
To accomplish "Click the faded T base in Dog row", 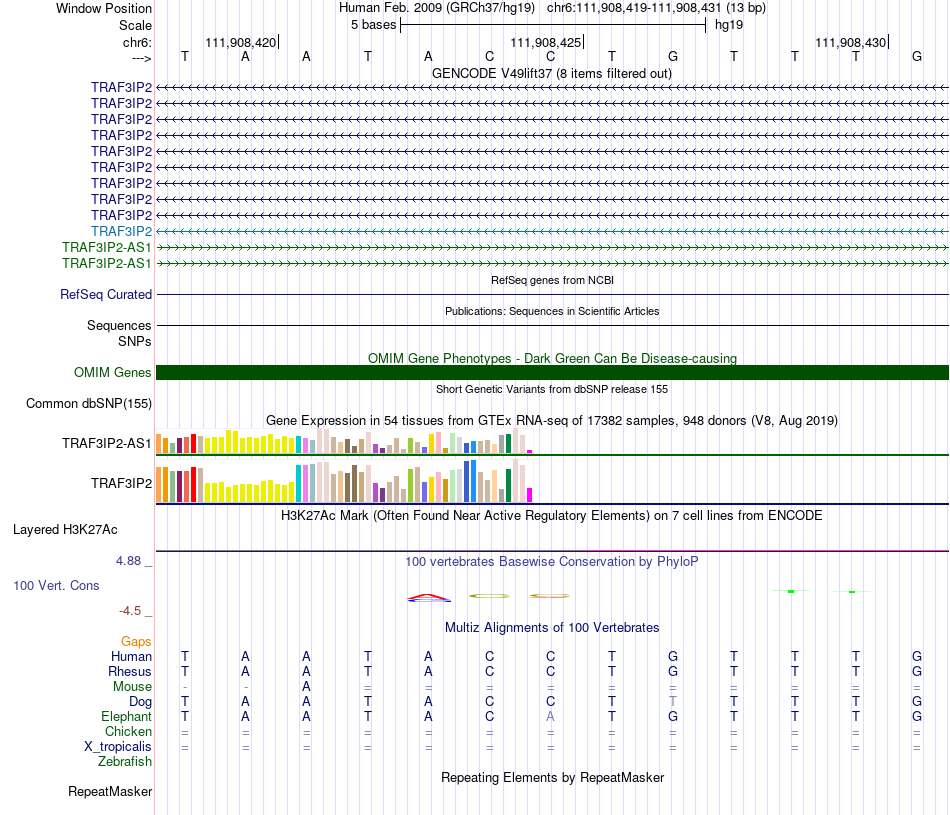I will [673, 702].
